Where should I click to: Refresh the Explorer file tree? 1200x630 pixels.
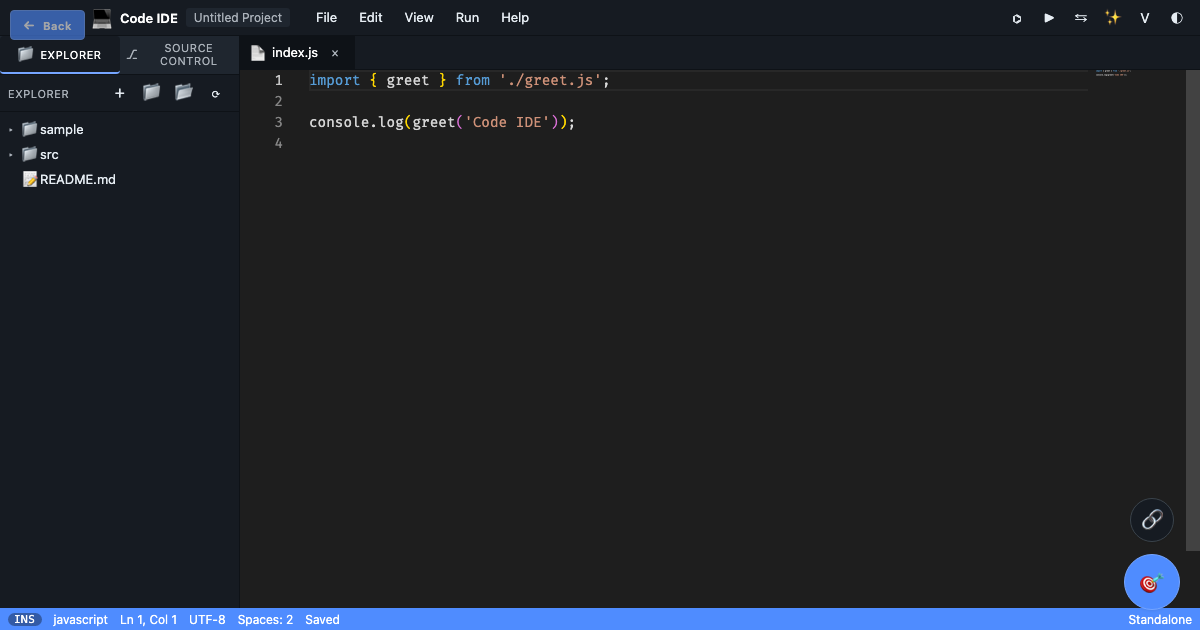pos(215,94)
